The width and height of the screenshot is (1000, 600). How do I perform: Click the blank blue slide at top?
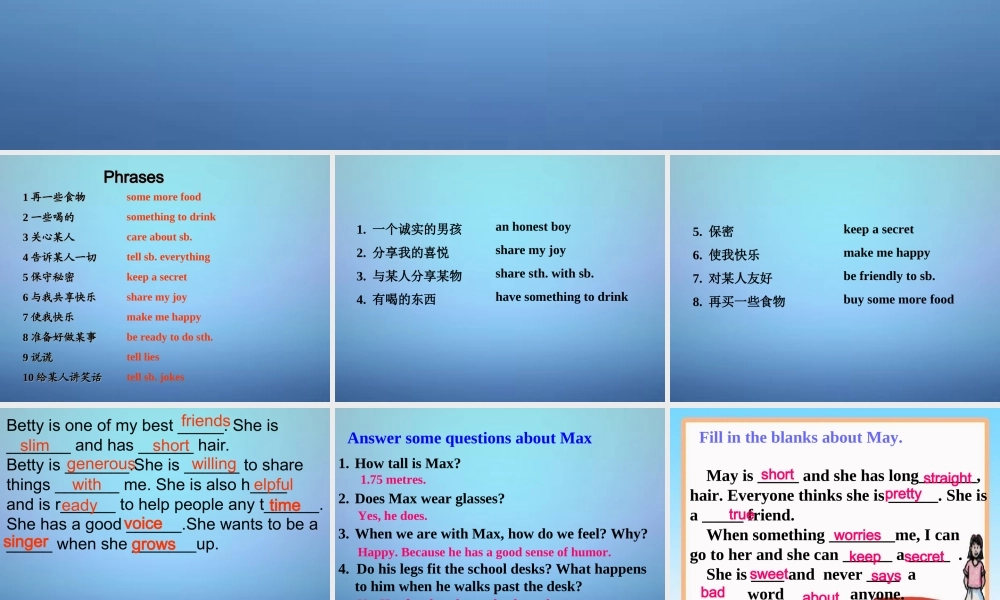500,75
